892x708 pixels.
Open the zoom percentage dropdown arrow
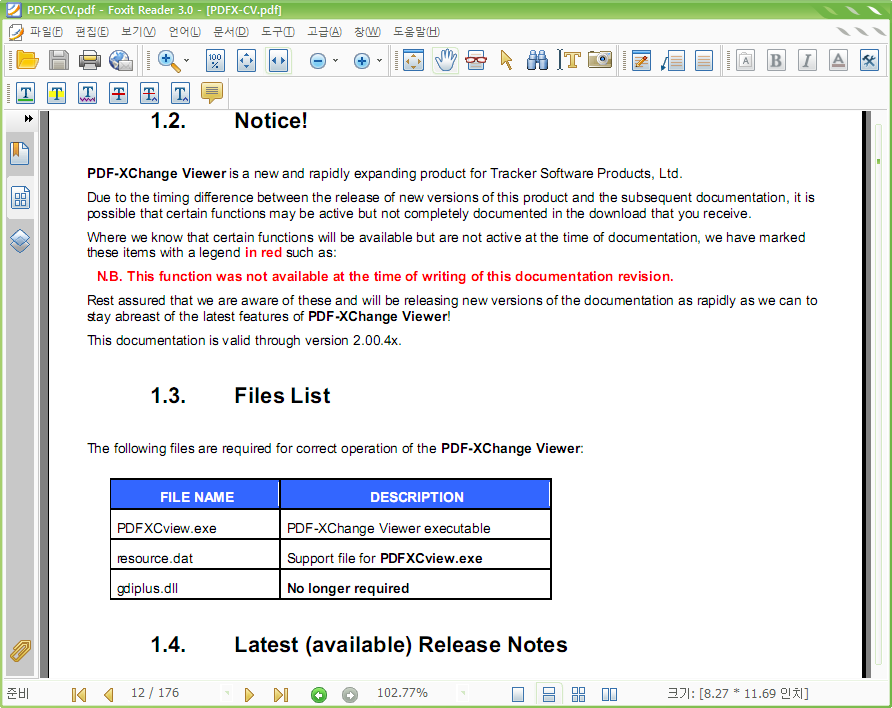click(x=463, y=693)
